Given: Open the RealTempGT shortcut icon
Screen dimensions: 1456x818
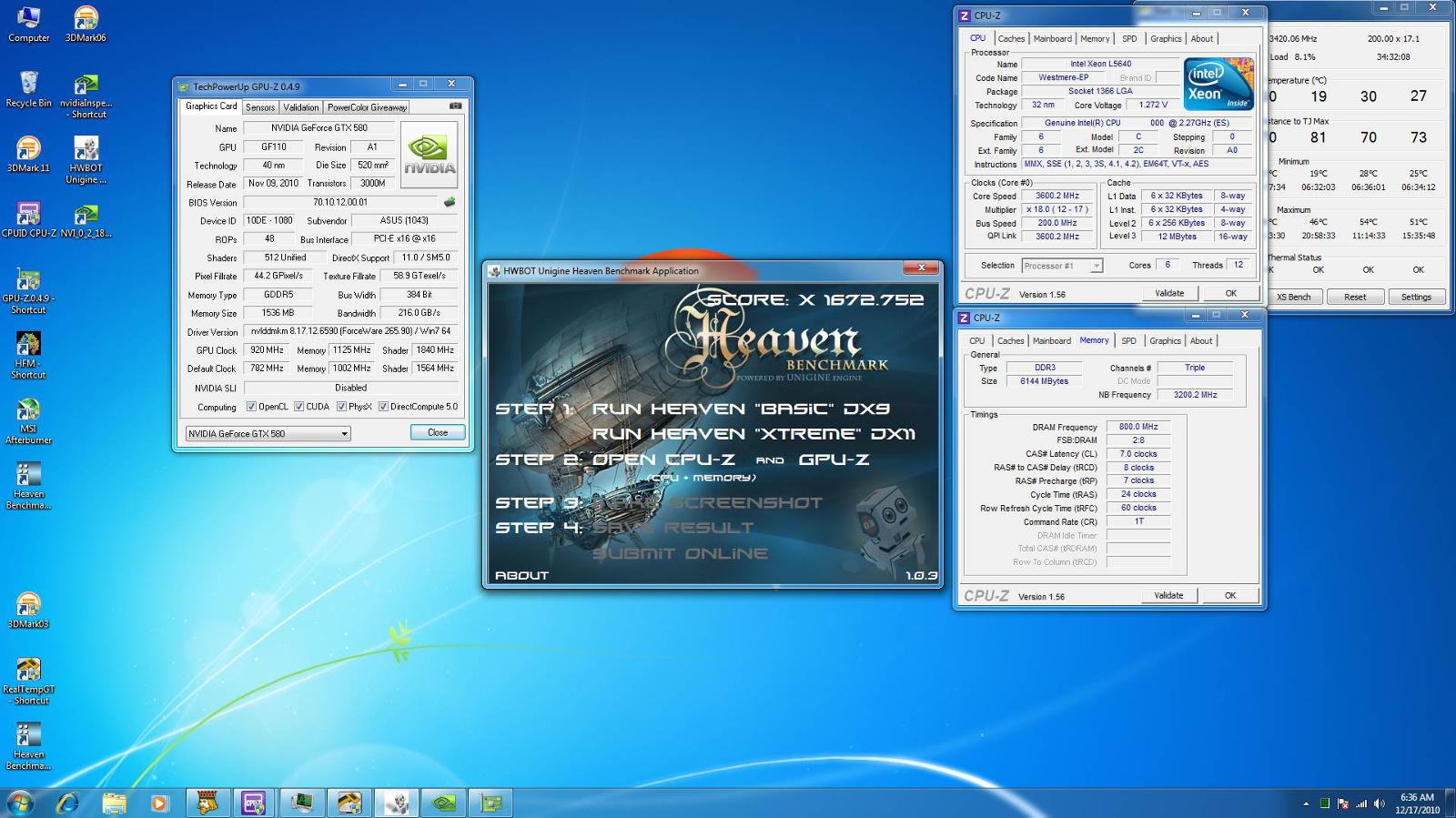Looking at the screenshot, I should point(28,682).
